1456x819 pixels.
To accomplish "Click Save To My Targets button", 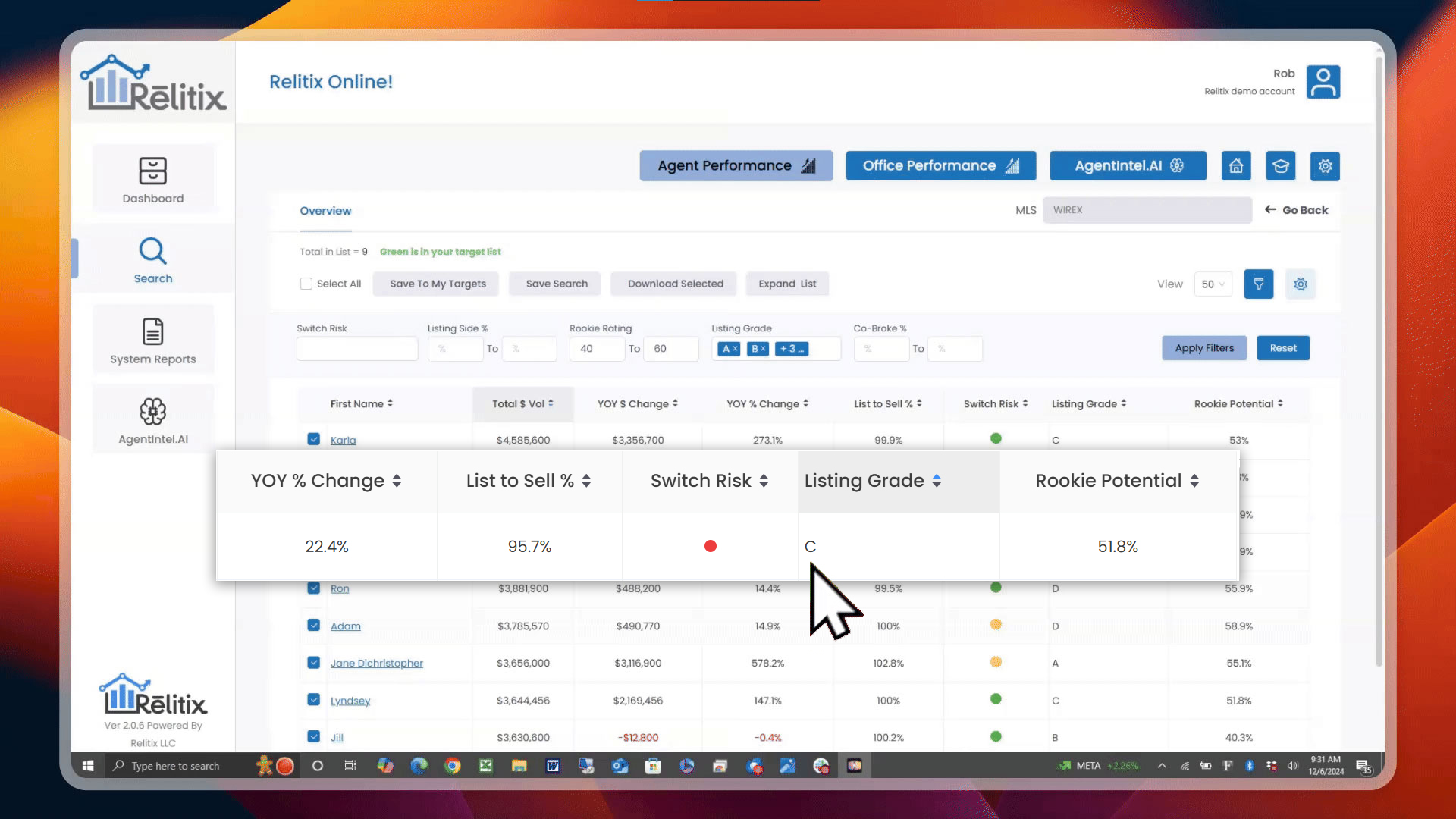I will 438,284.
